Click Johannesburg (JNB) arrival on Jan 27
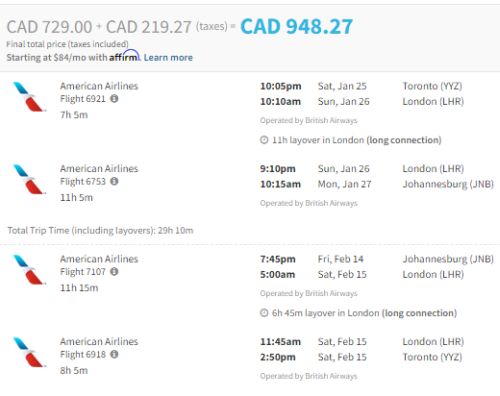 point(448,184)
